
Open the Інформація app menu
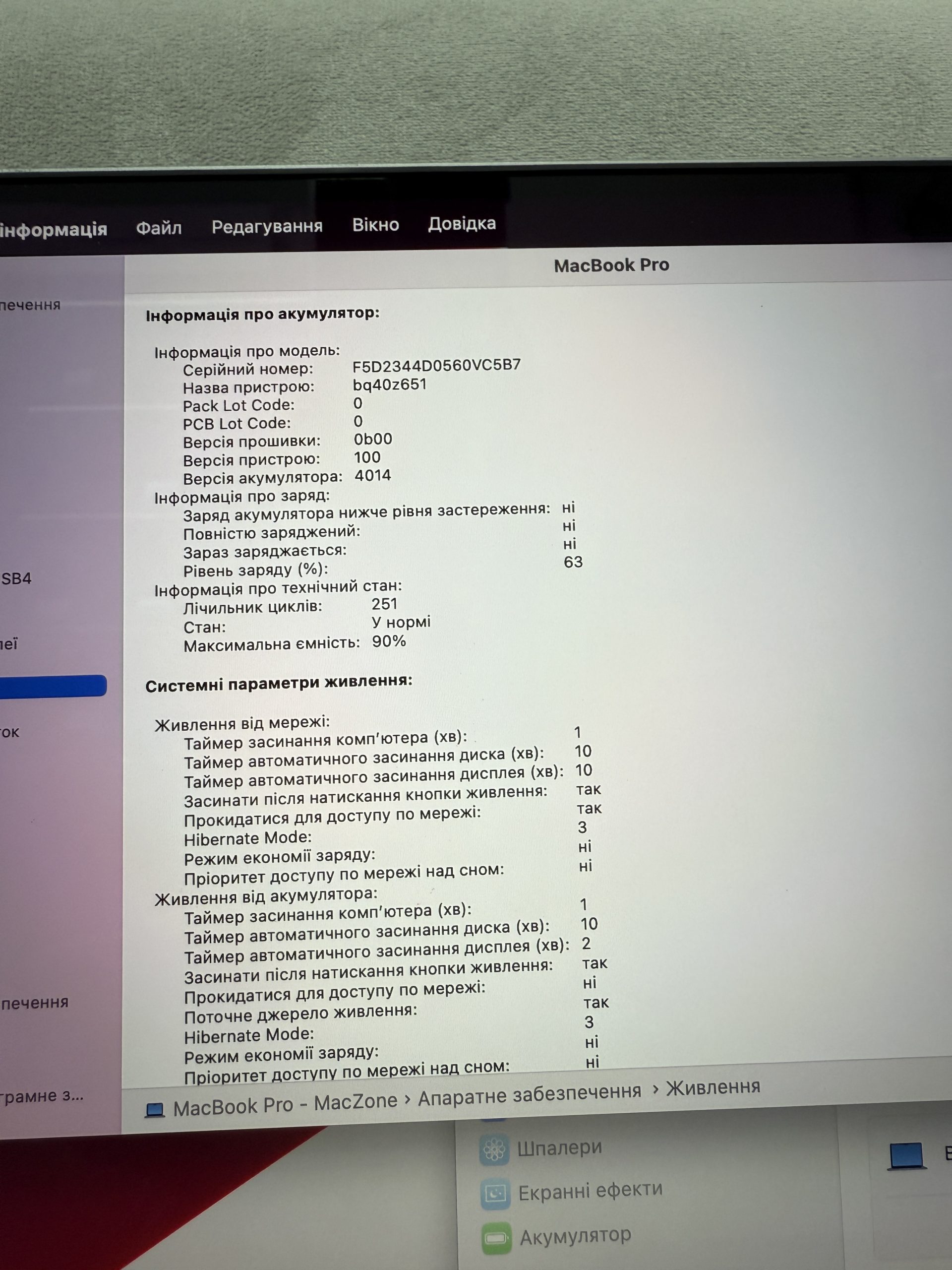54,230
